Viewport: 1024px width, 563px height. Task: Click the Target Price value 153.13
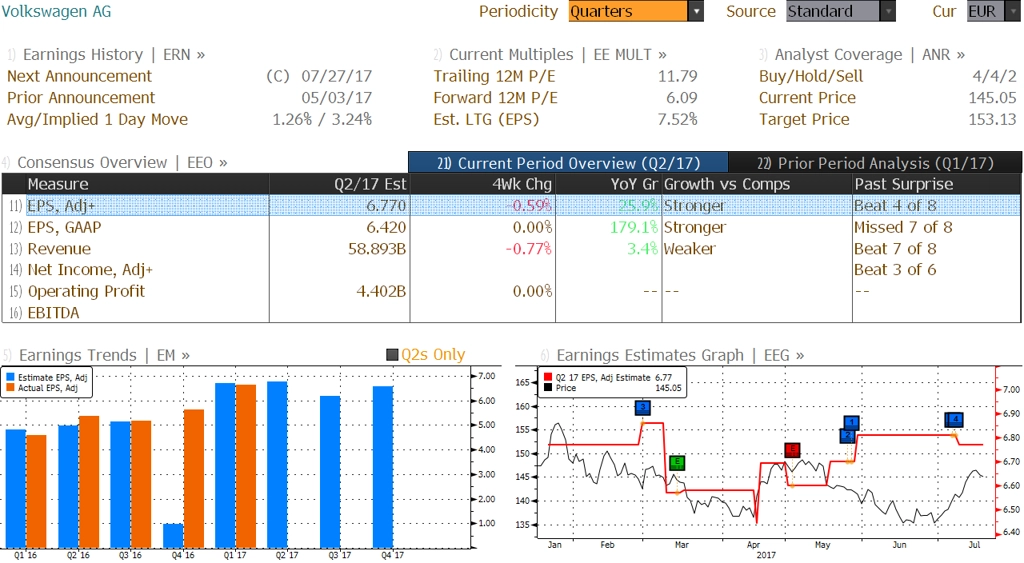tap(992, 120)
